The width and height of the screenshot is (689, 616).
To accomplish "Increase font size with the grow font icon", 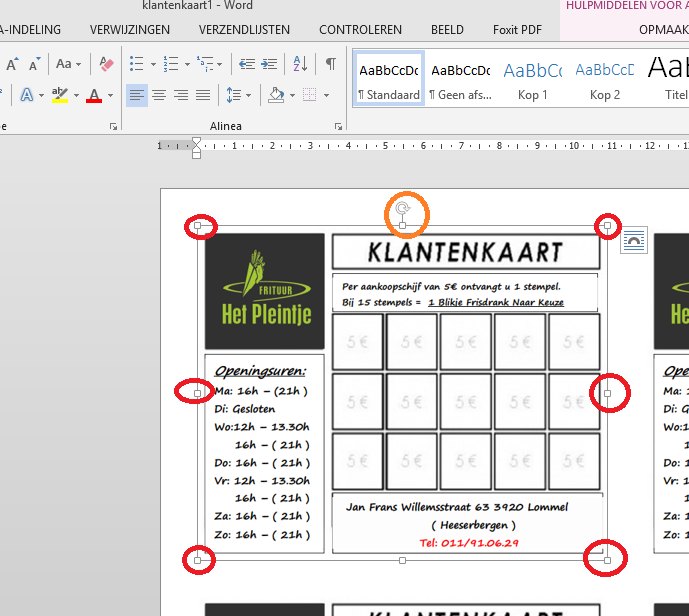I will tap(12, 64).
